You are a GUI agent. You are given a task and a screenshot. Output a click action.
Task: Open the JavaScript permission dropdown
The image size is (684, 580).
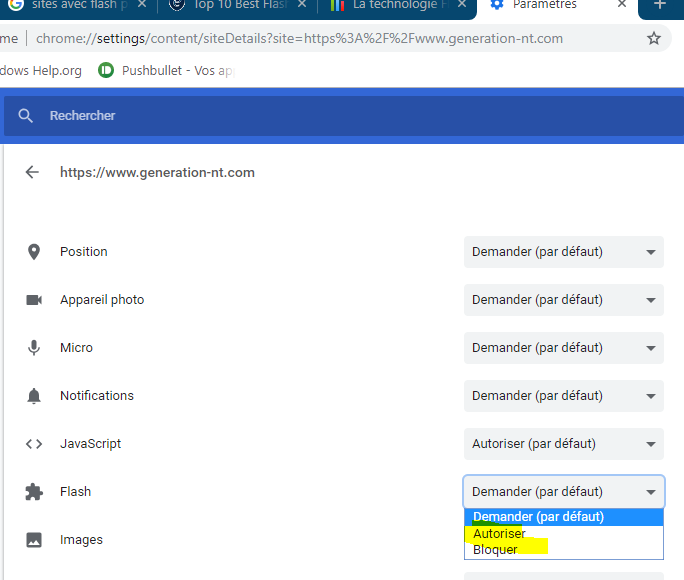point(564,444)
